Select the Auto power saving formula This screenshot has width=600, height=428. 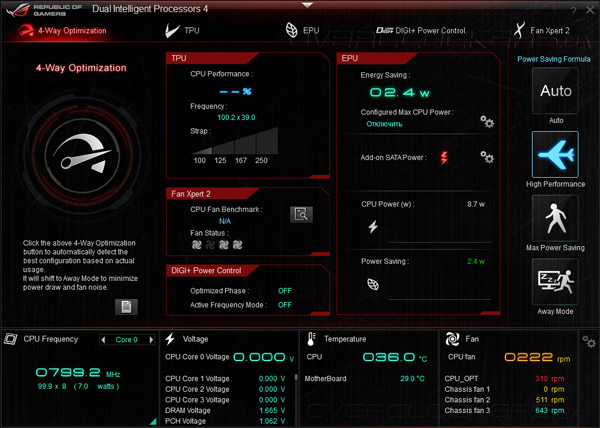tap(555, 91)
